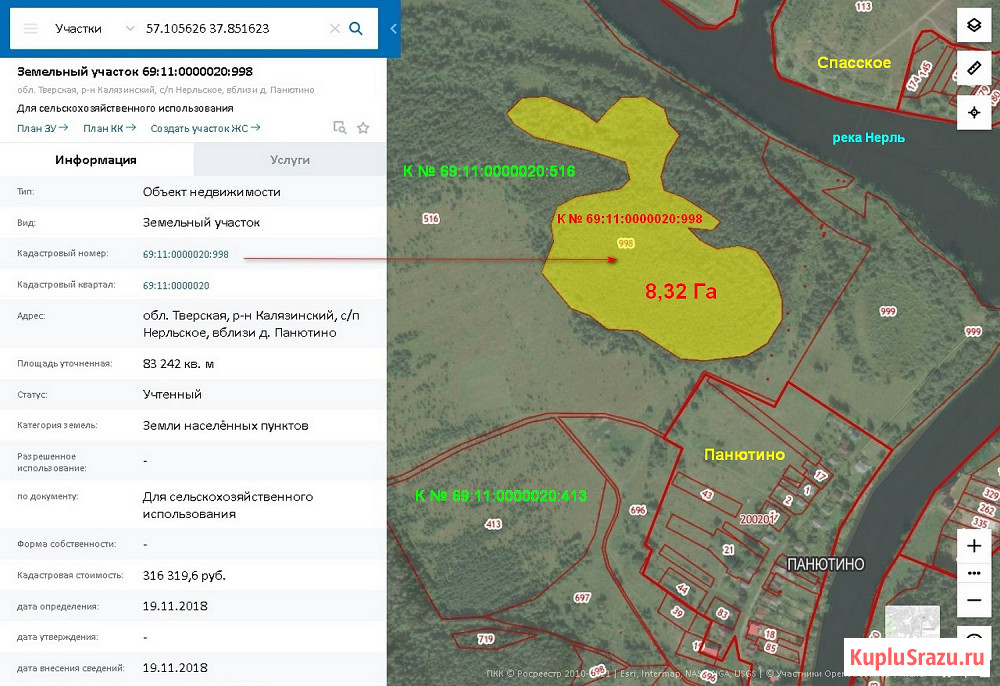This screenshot has width=1000, height=686.
Task: Select parcel label 413 on the map
Action: click(x=493, y=524)
